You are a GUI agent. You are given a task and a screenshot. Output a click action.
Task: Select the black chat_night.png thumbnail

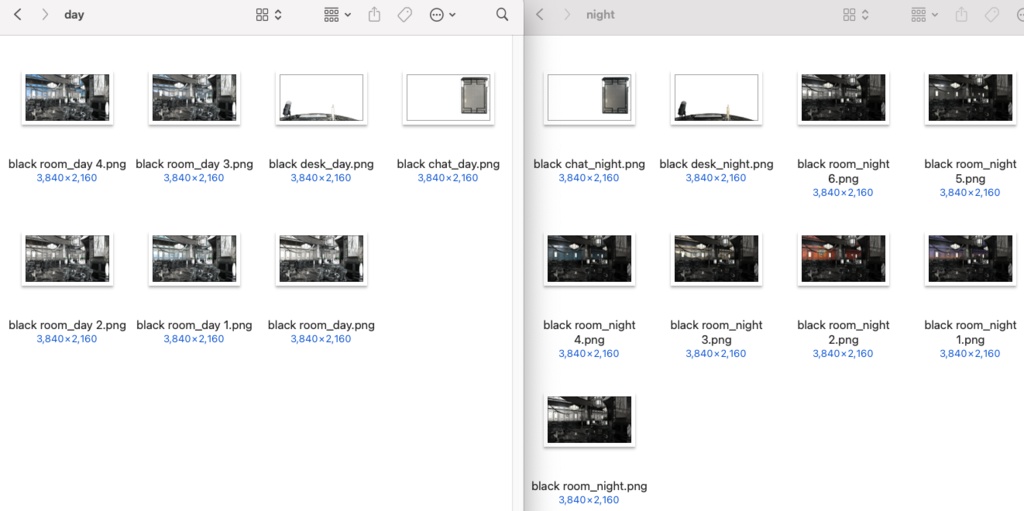[x=589, y=98]
